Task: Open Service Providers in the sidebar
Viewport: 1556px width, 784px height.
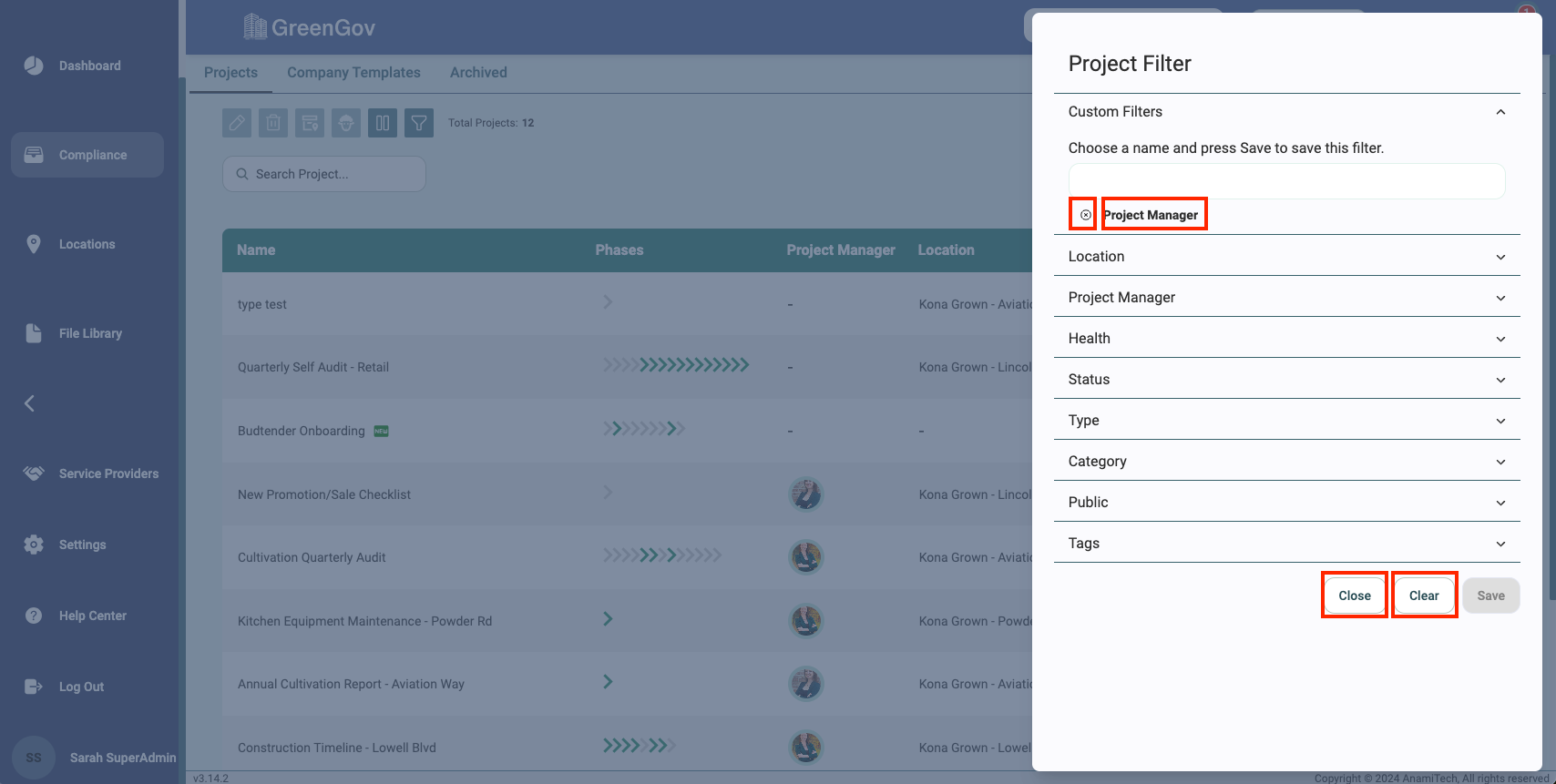Action: (91, 473)
